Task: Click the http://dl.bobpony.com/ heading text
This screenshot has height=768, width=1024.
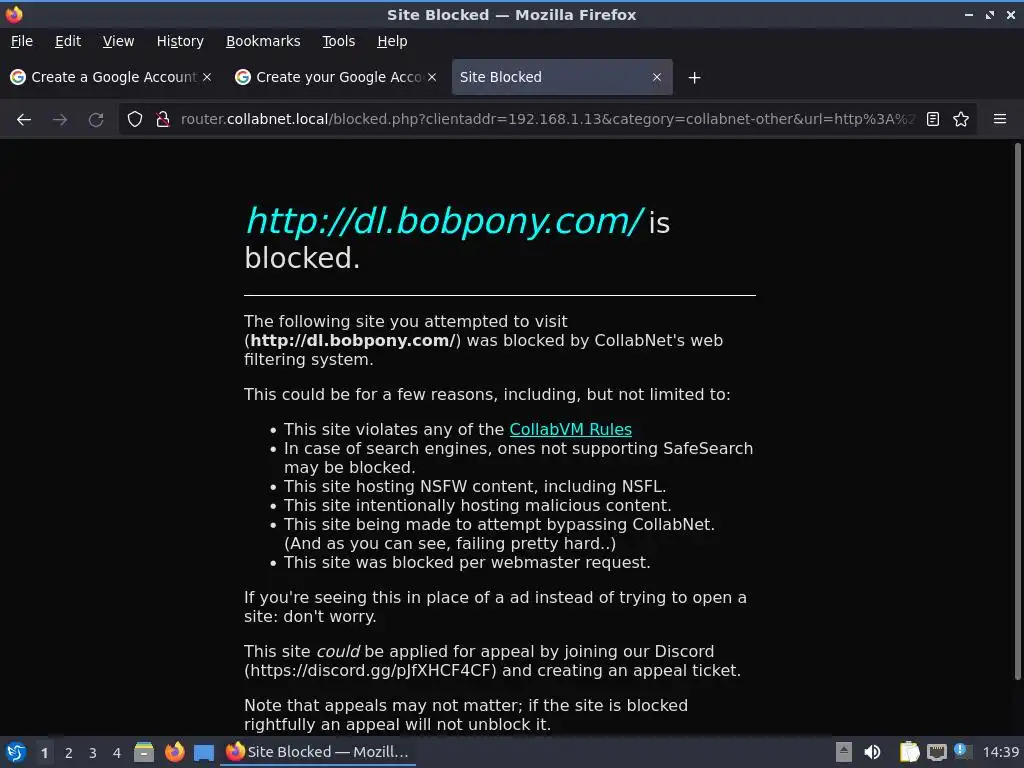Action: coord(445,221)
